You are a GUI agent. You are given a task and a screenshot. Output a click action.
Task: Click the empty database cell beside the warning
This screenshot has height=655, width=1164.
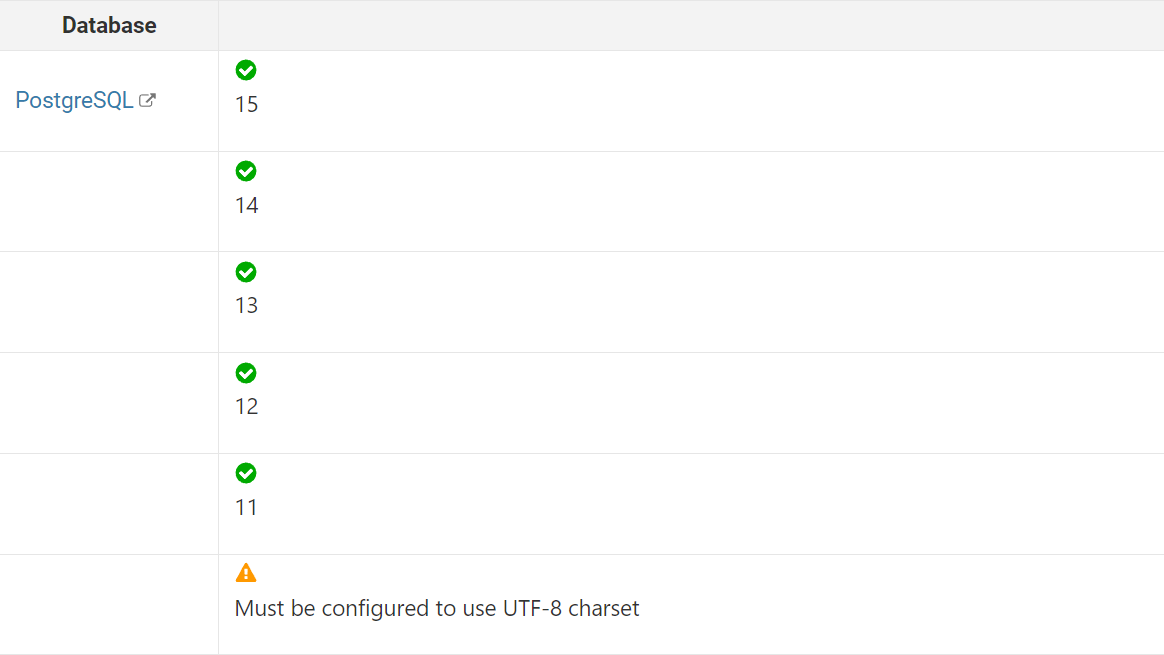(x=109, y=605)
